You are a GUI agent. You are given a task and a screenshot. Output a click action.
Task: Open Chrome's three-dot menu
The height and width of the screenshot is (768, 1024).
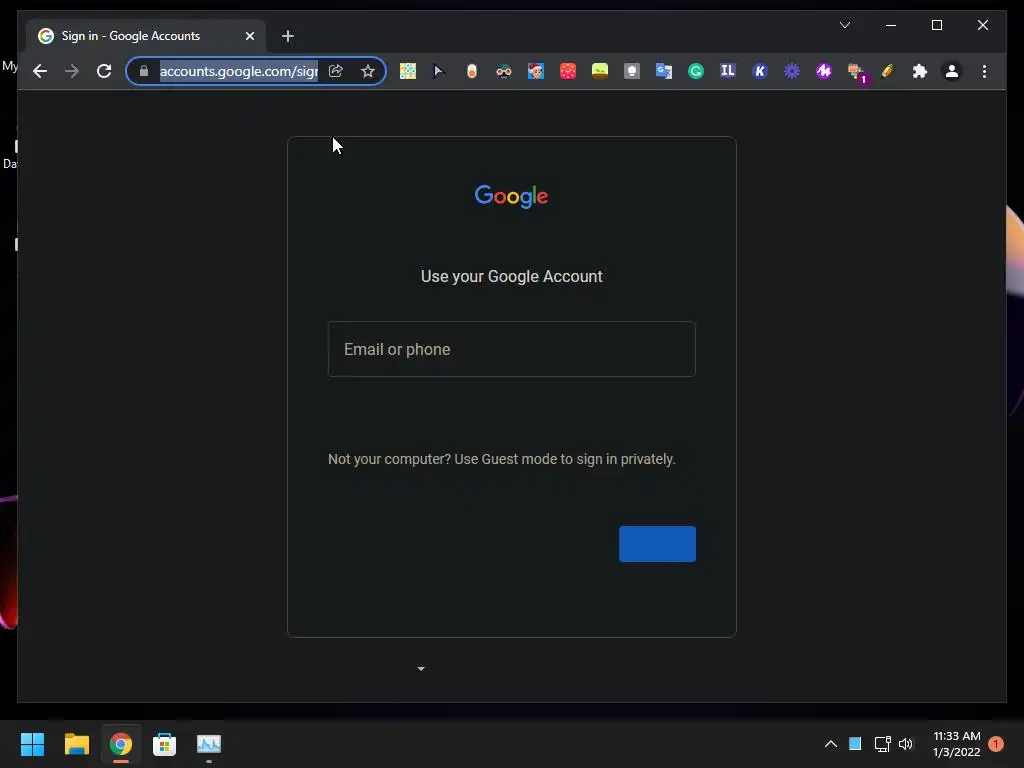[984, 71]
